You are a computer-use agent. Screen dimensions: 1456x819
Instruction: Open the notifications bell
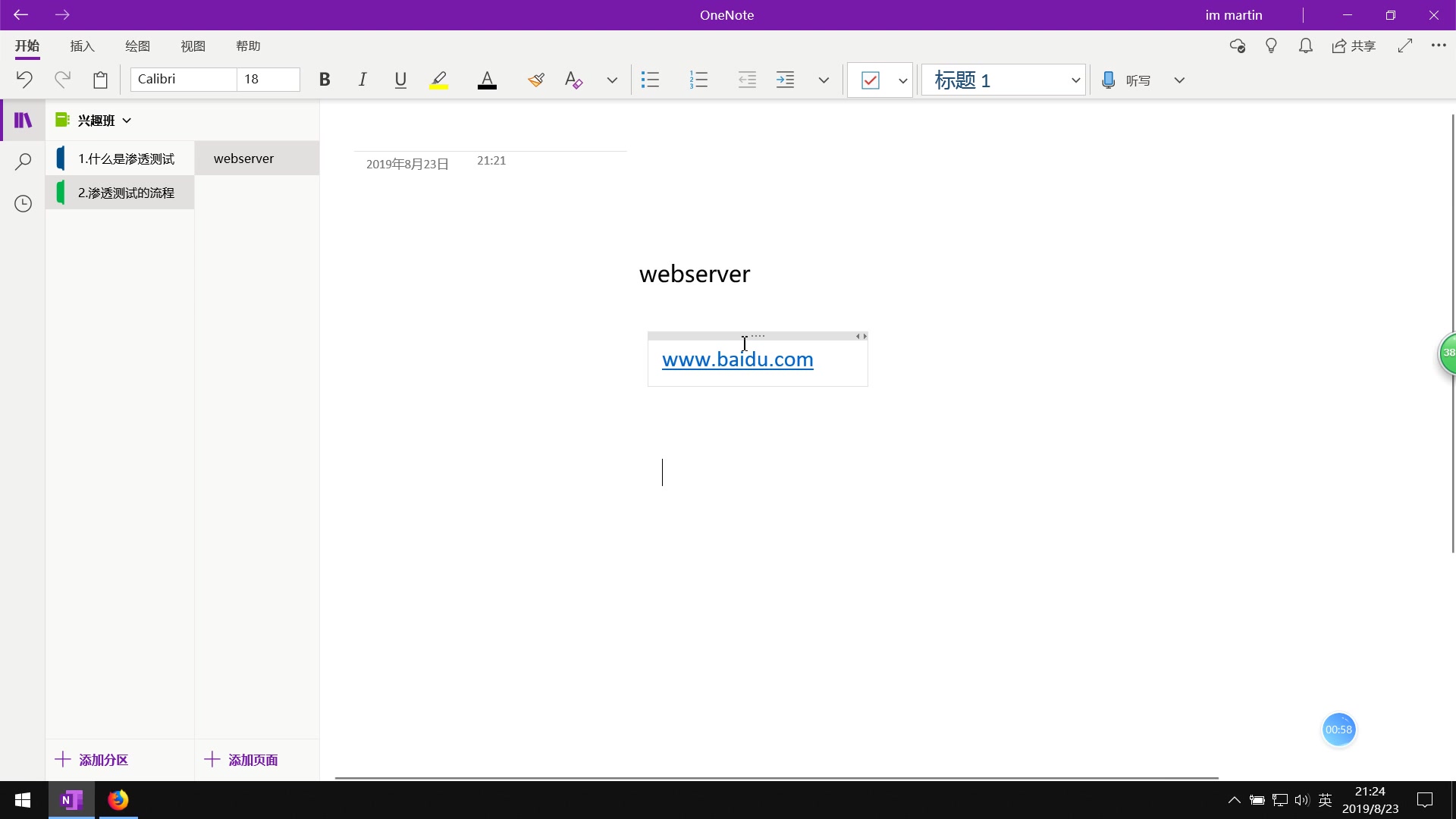[1306, 46]
